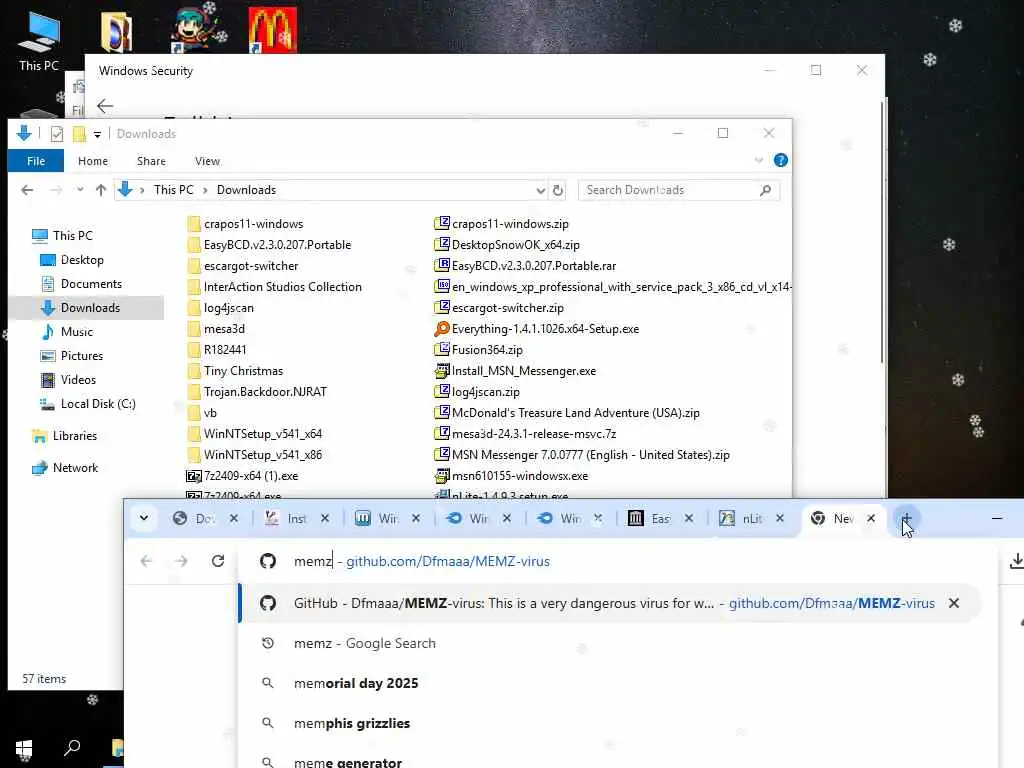Viewport: 1024px width, 768px height.
Task: Select Desktop in navigation pane
Action: [x=82, y=260]
